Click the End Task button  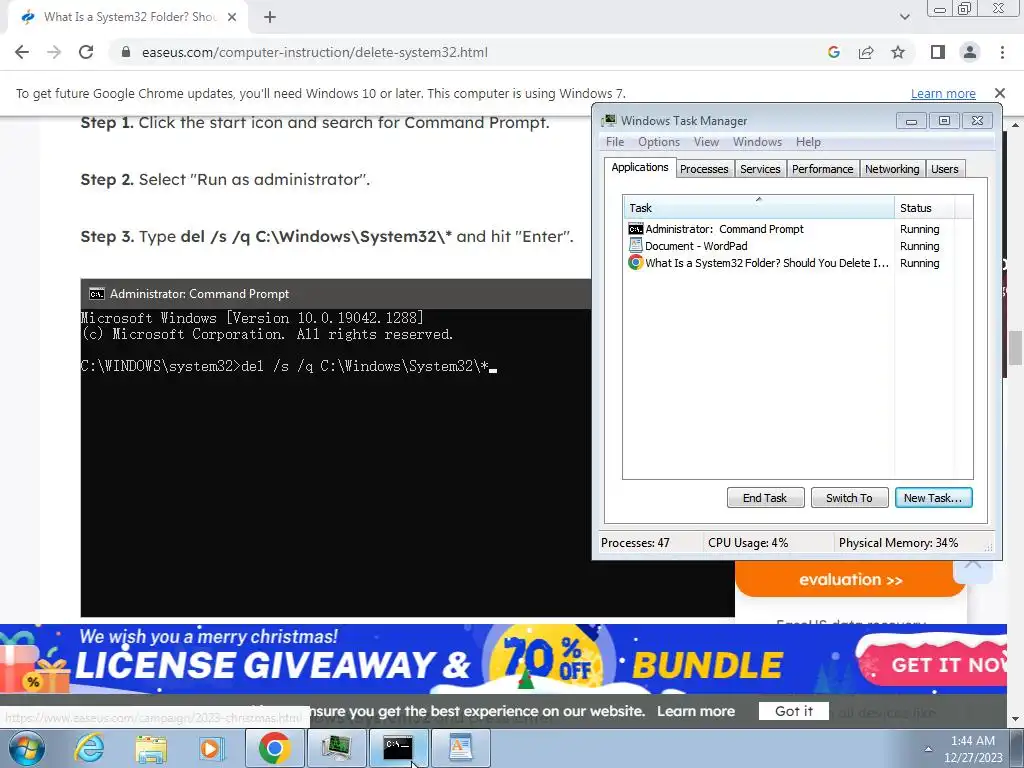[765, 498]
